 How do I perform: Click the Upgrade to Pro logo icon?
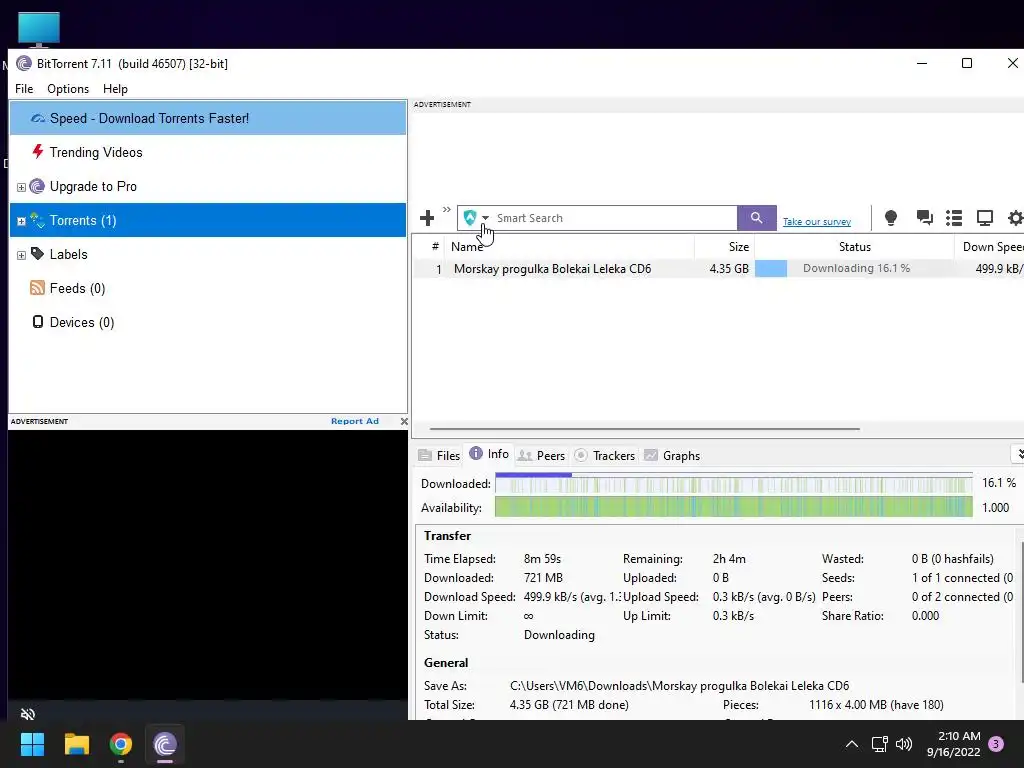[37, 186]
